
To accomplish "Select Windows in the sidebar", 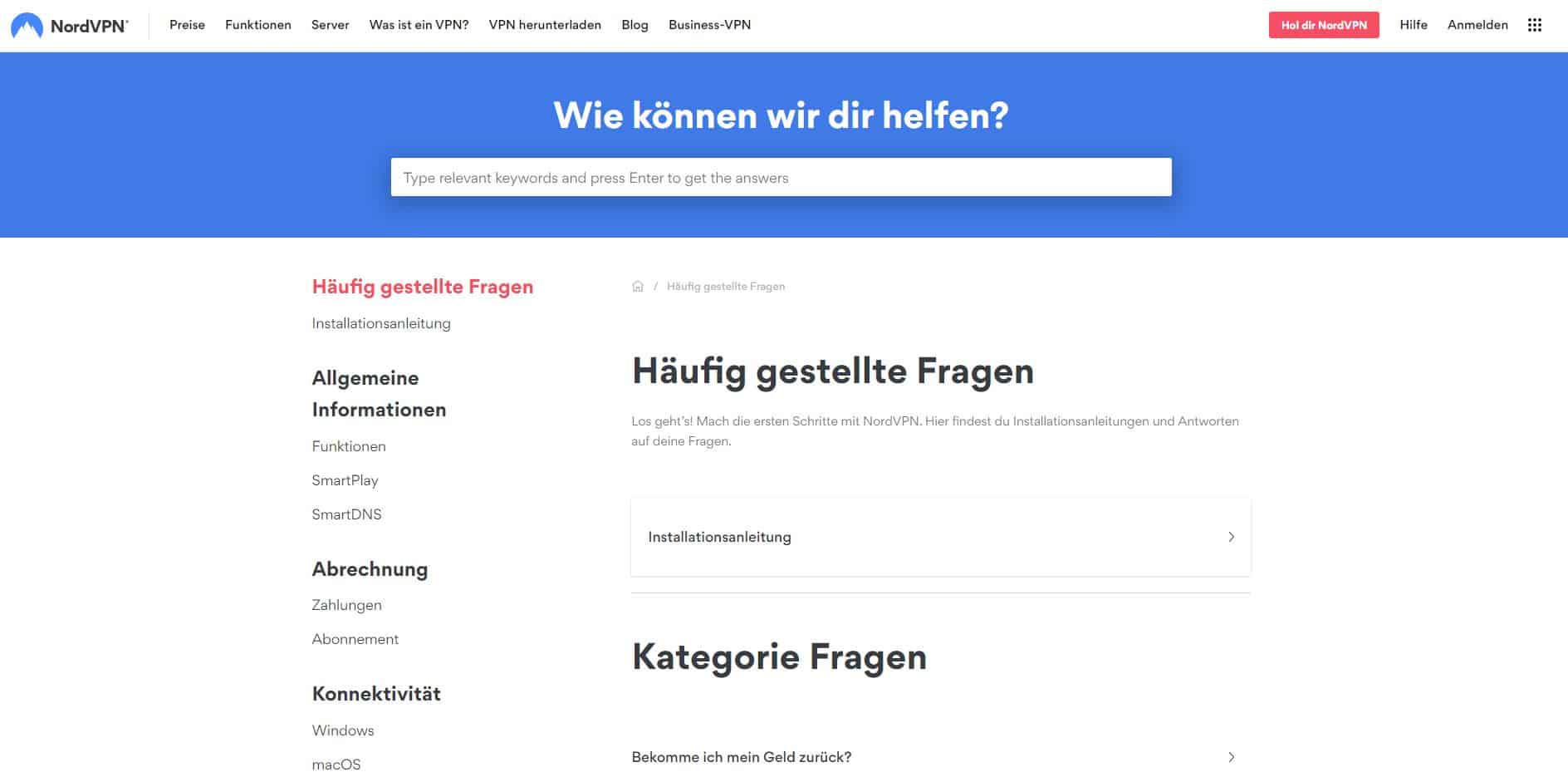I will coord(343,730).
